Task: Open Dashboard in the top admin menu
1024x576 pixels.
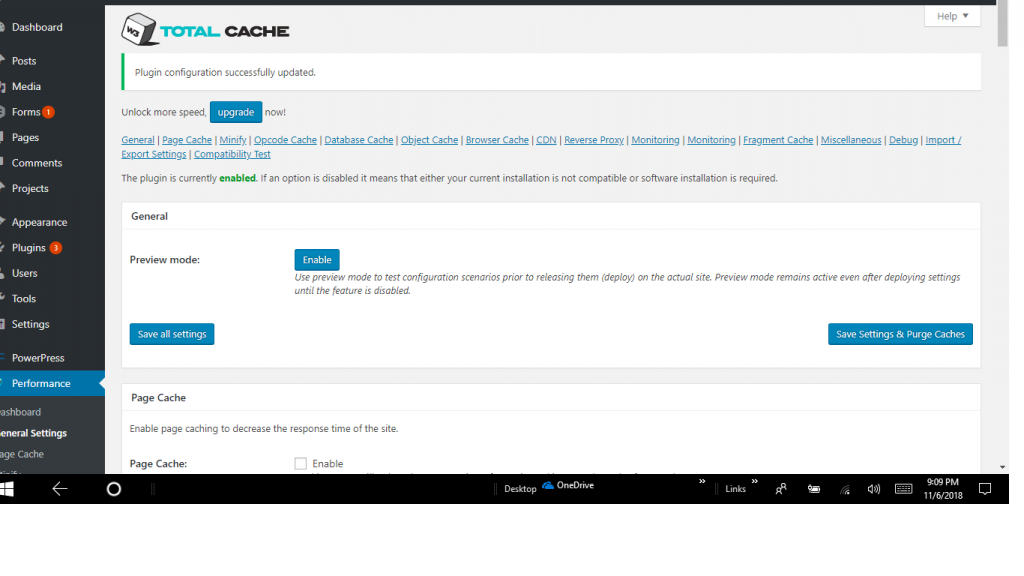Action: [x=37, y=27]
